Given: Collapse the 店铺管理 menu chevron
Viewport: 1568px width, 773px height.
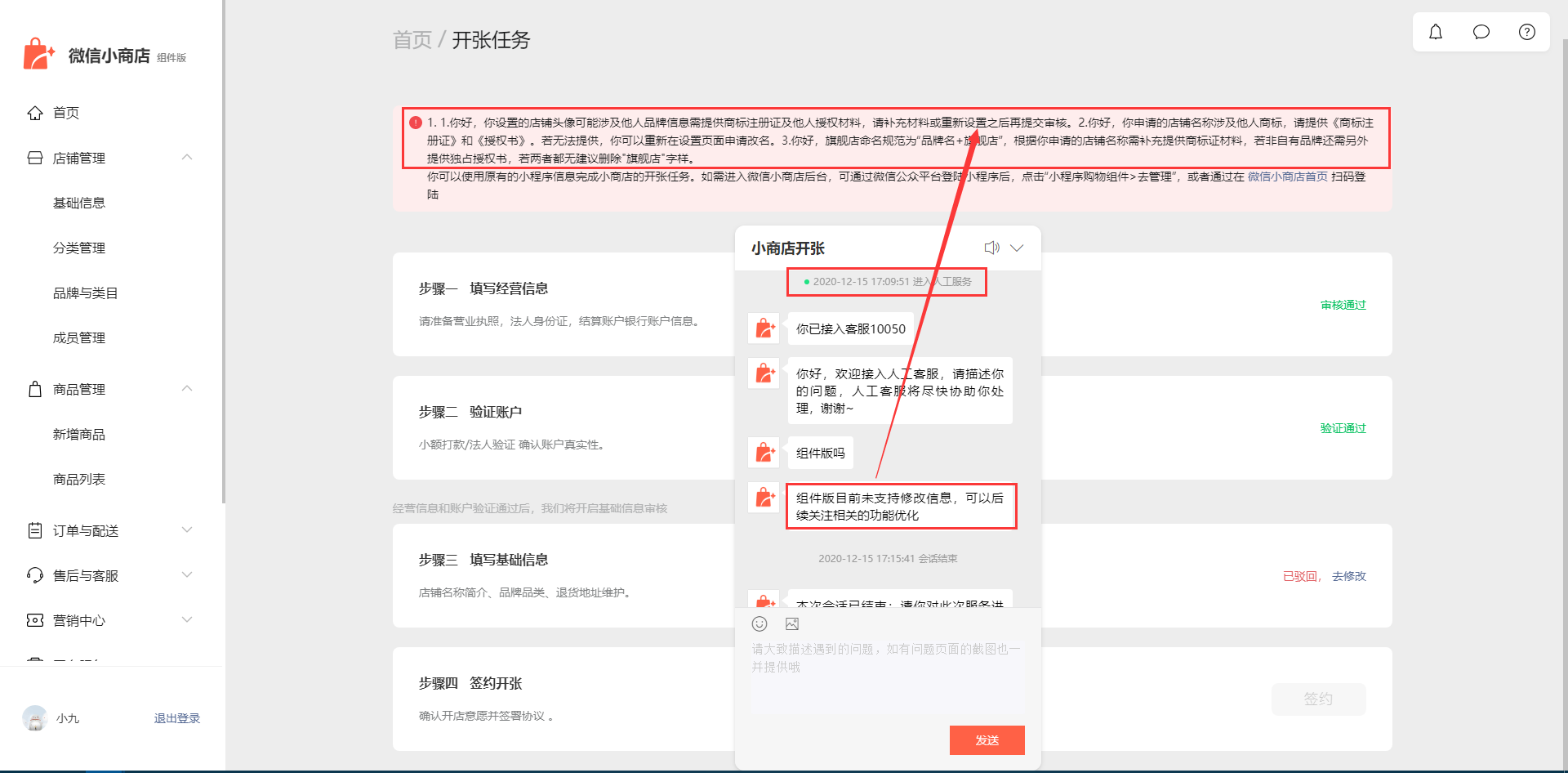Looking at the screenshot, I should click(x=187, y=157).
